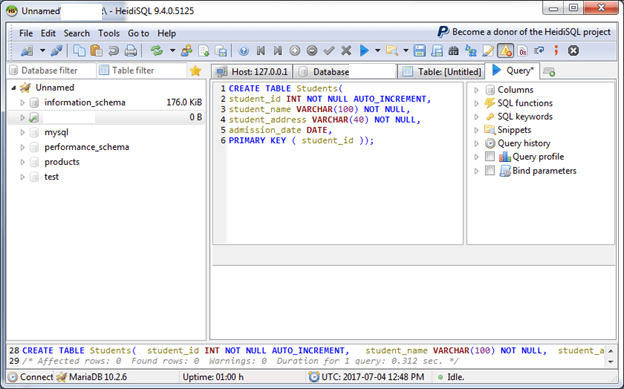Expand the Snippets helper node
The width and height of the screenshot is (624, 389).
[x=476, y=130]
